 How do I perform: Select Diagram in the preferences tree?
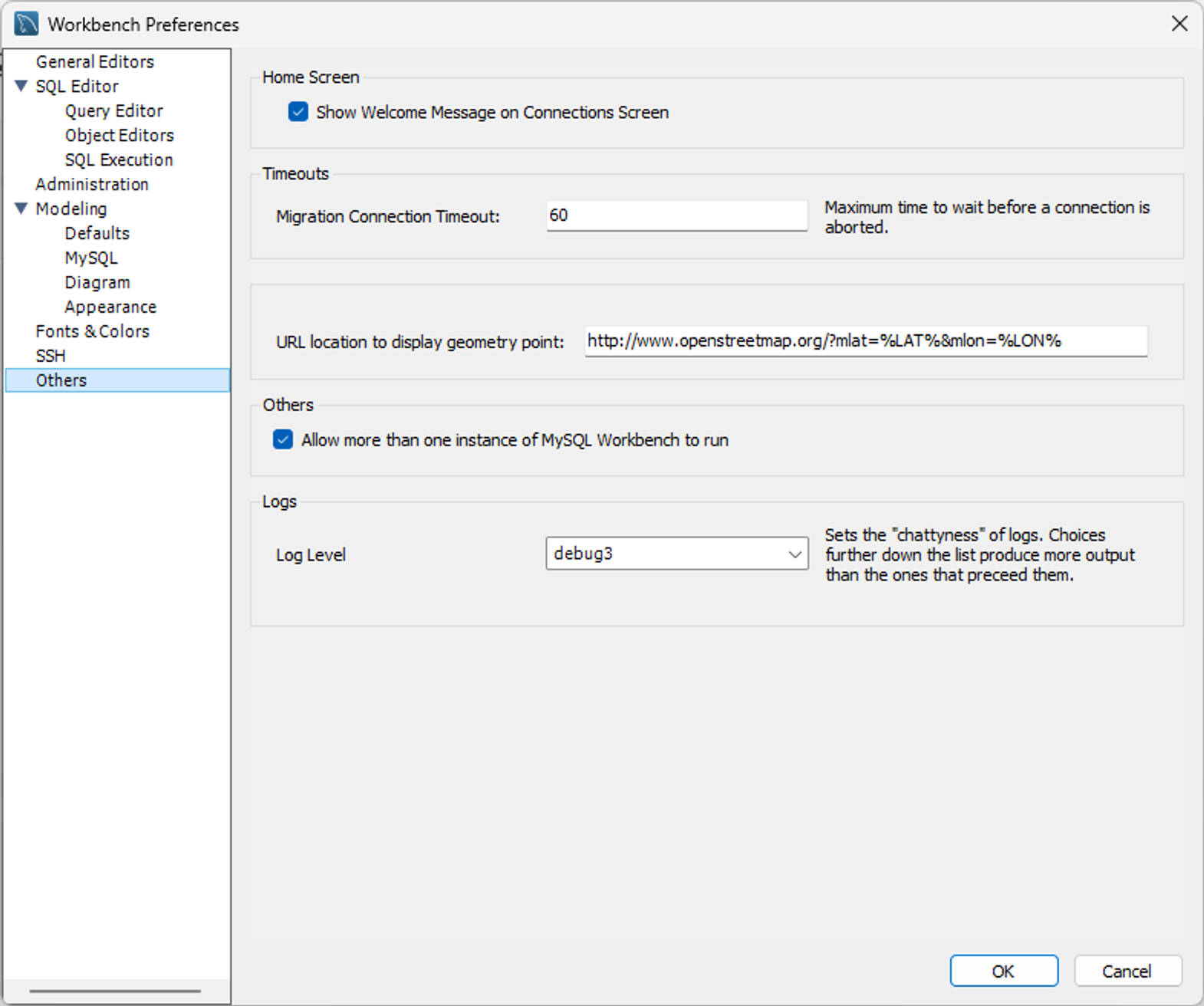(x=97, y=282)
